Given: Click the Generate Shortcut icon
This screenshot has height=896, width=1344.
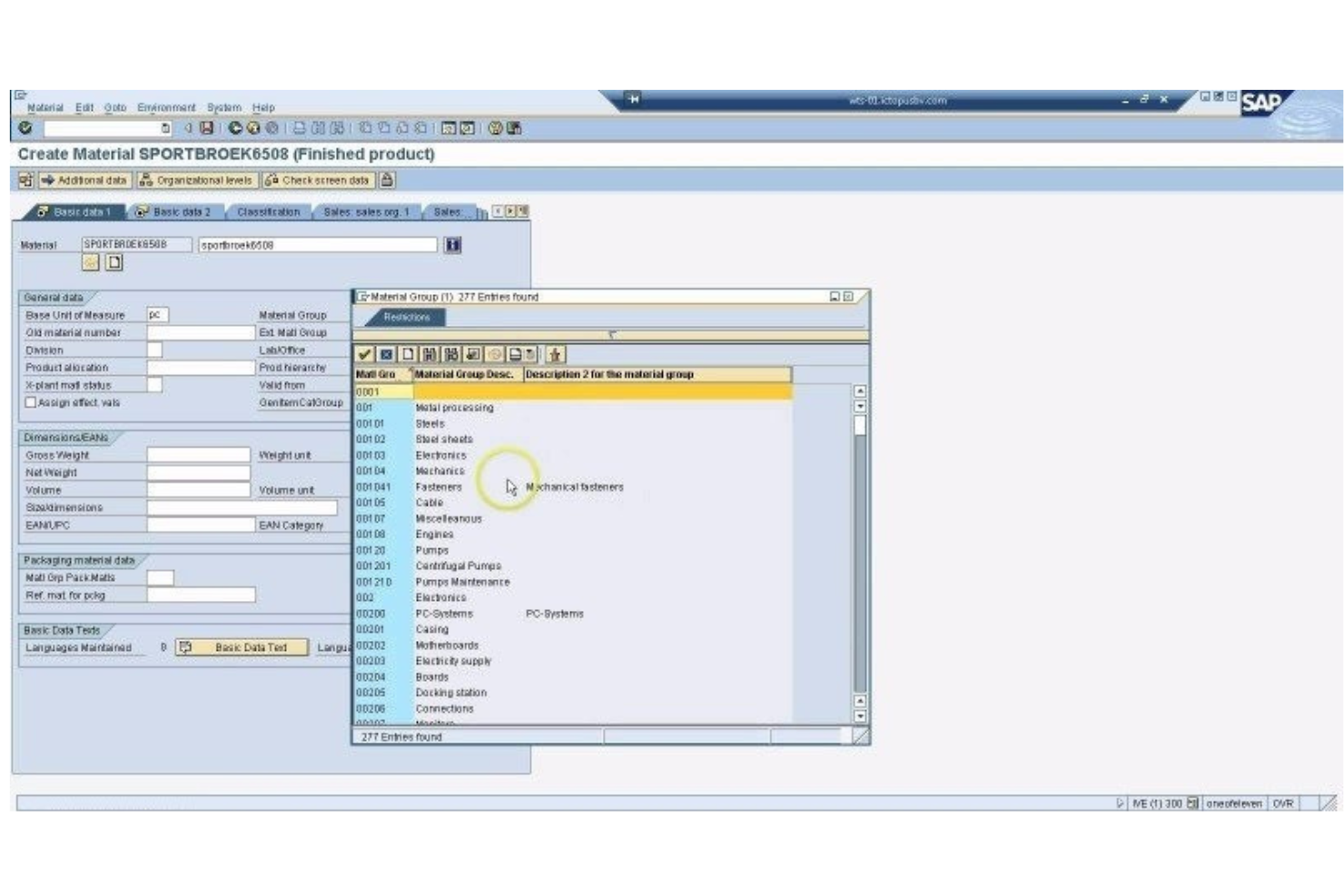Looking at the screenshot, I should pos(467,128).
